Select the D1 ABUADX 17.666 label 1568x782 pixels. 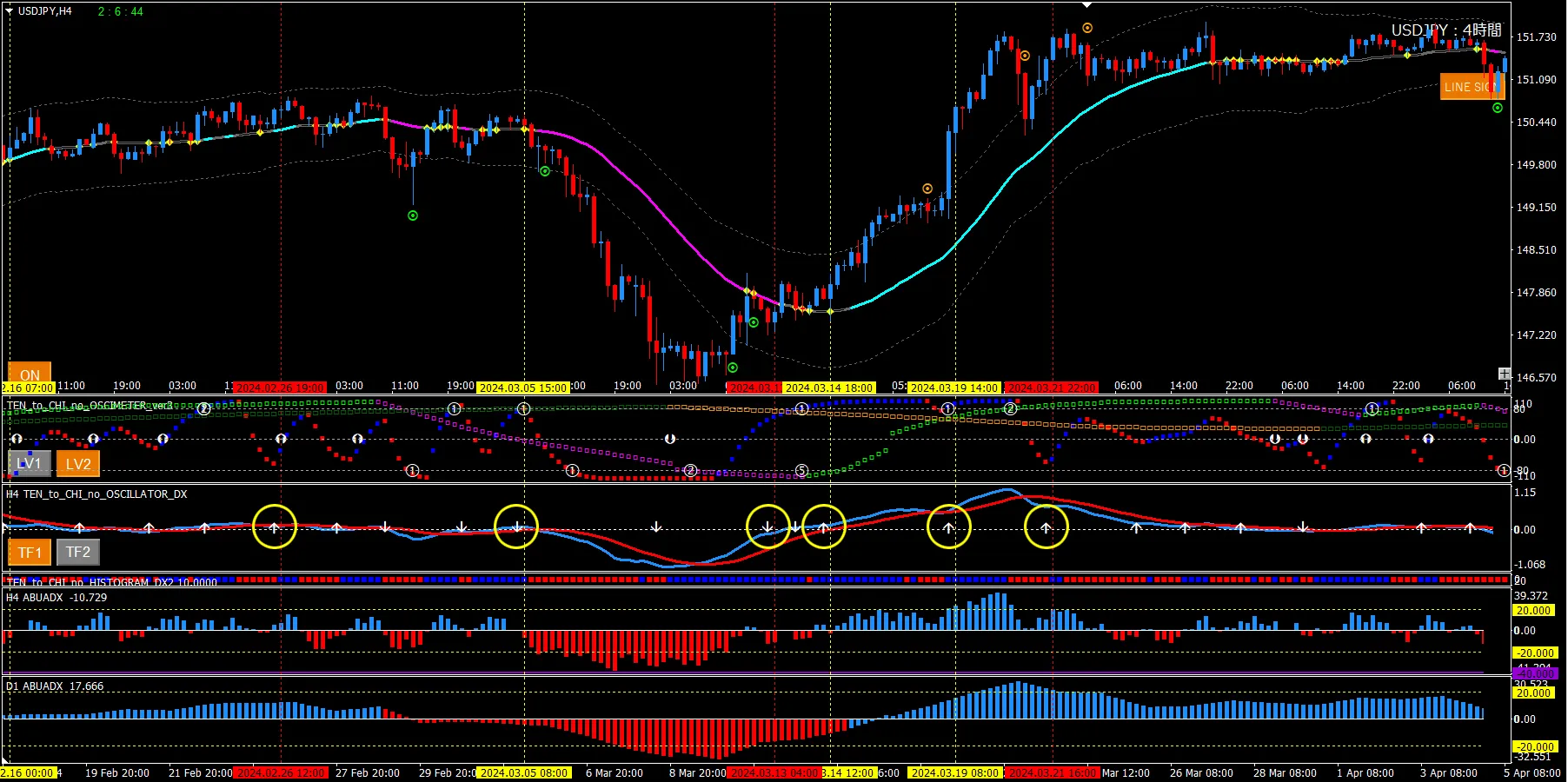pyautogui.click(x=55, y=686)
